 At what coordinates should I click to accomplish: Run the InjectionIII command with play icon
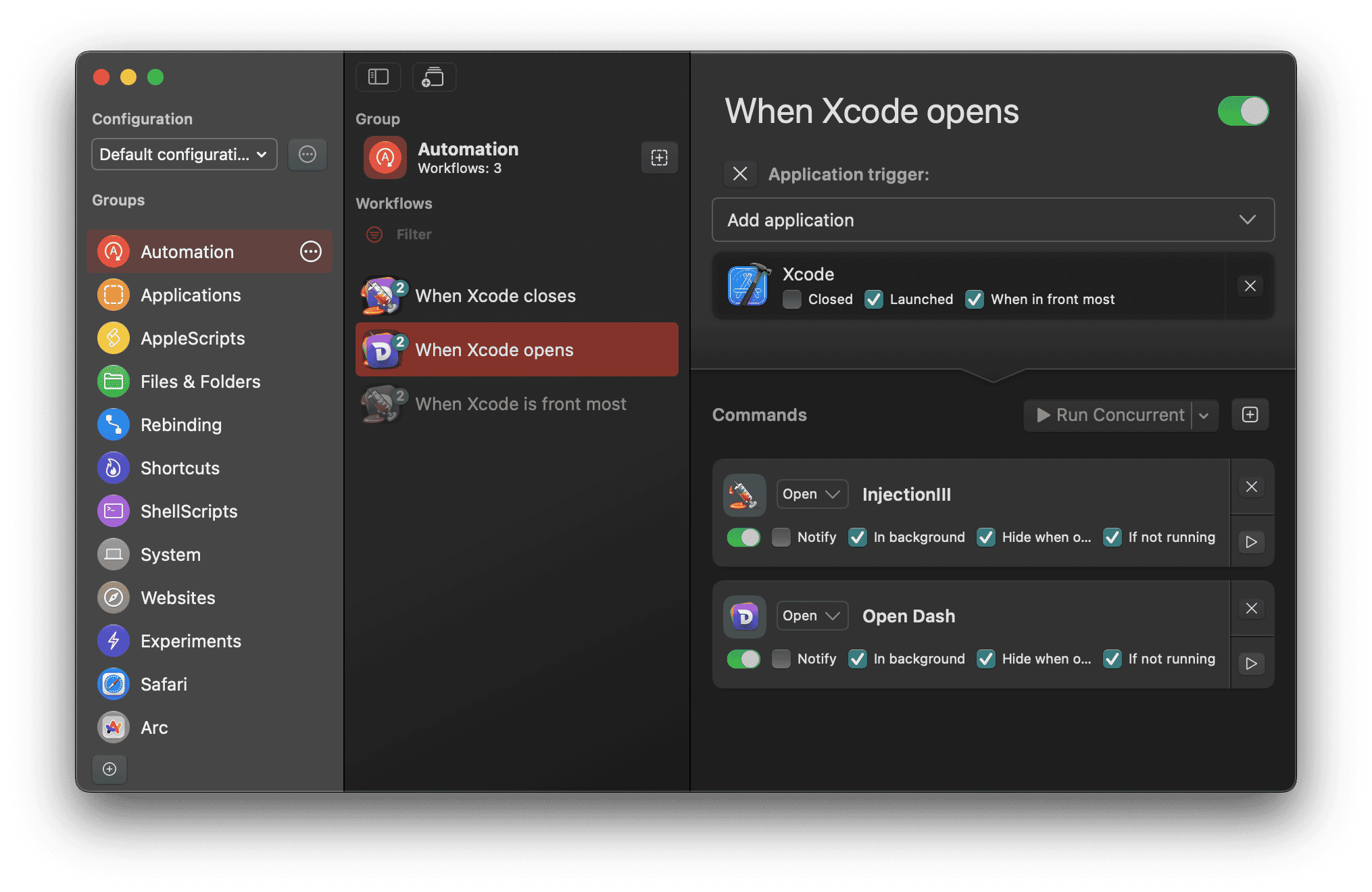(x=1251, y=542)
